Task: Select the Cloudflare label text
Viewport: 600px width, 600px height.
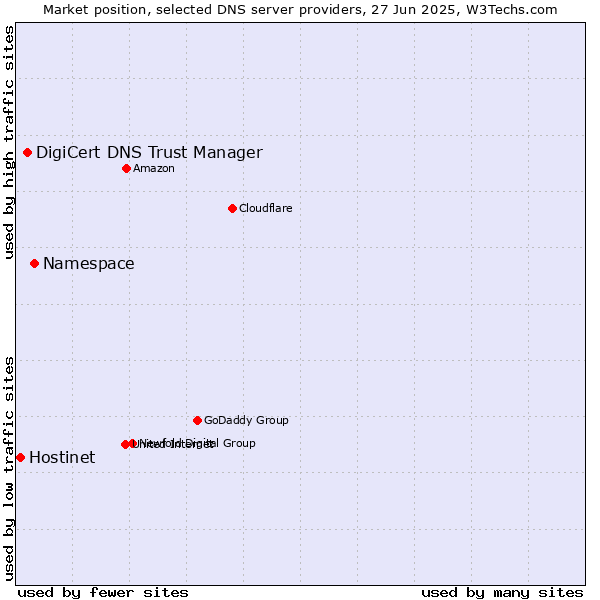Action: point(266,208)
